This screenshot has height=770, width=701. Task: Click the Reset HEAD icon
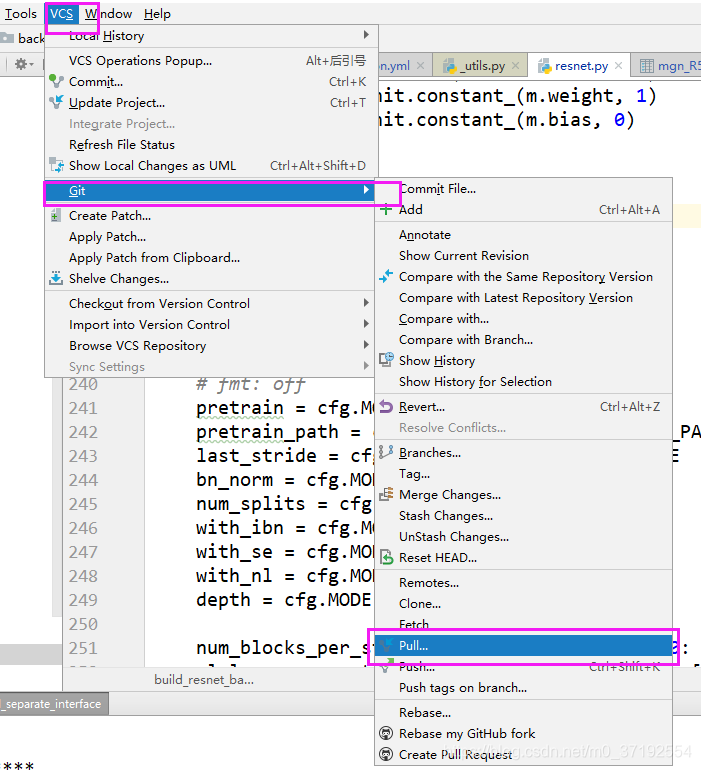pos(387,557)
